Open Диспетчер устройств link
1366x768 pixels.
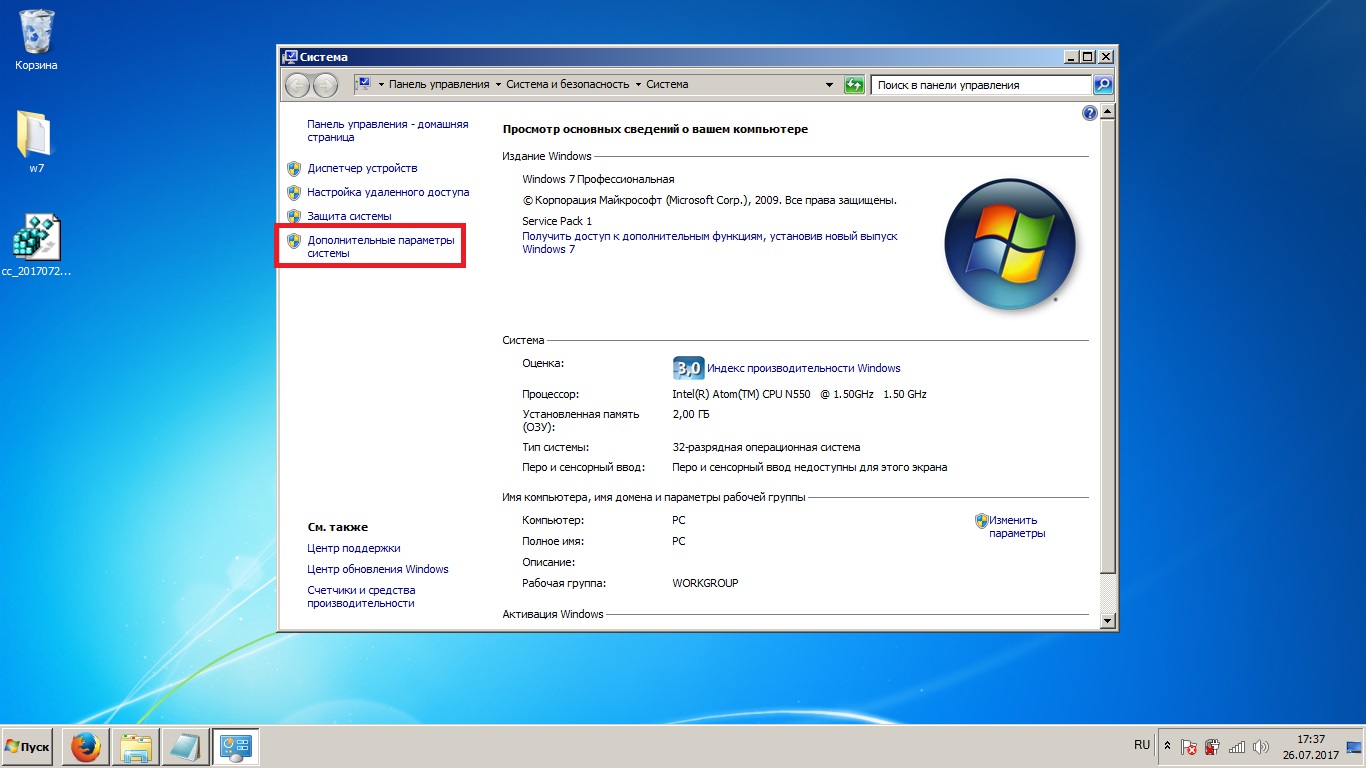pos(362,168)
